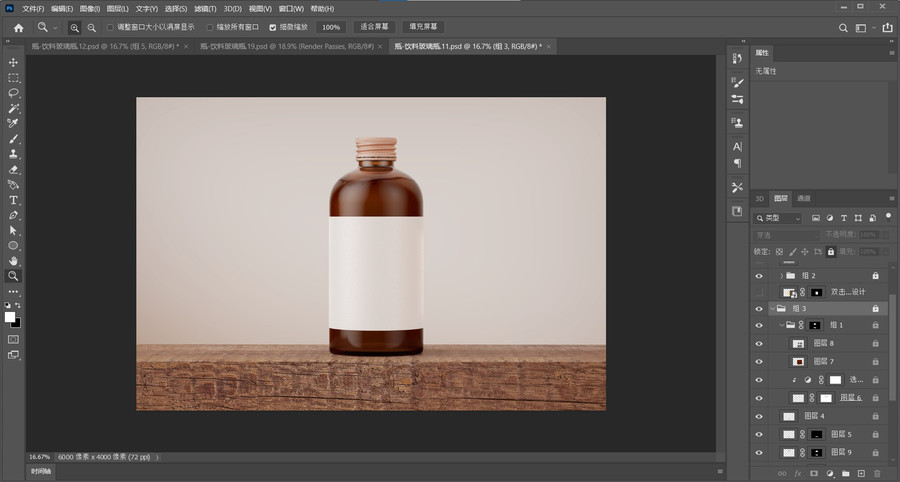Hide 图层 8 with its eye icon
This screenshot has width=900, height=482.
[759, 344]
